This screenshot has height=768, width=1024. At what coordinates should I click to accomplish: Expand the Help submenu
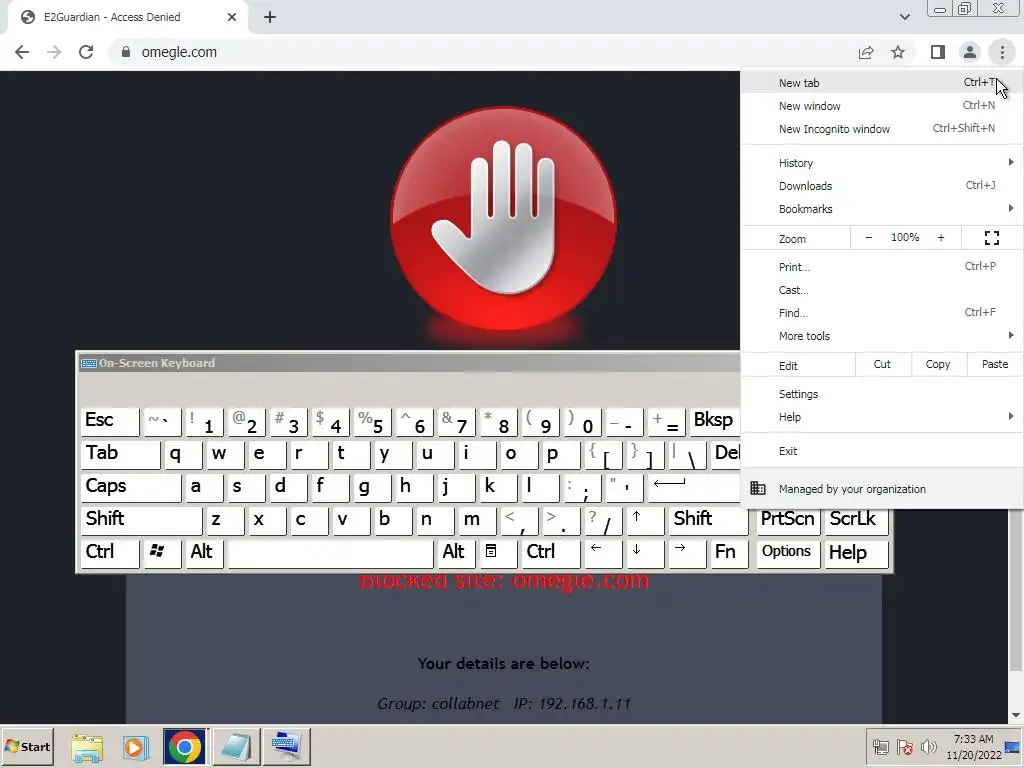[882, 417]
